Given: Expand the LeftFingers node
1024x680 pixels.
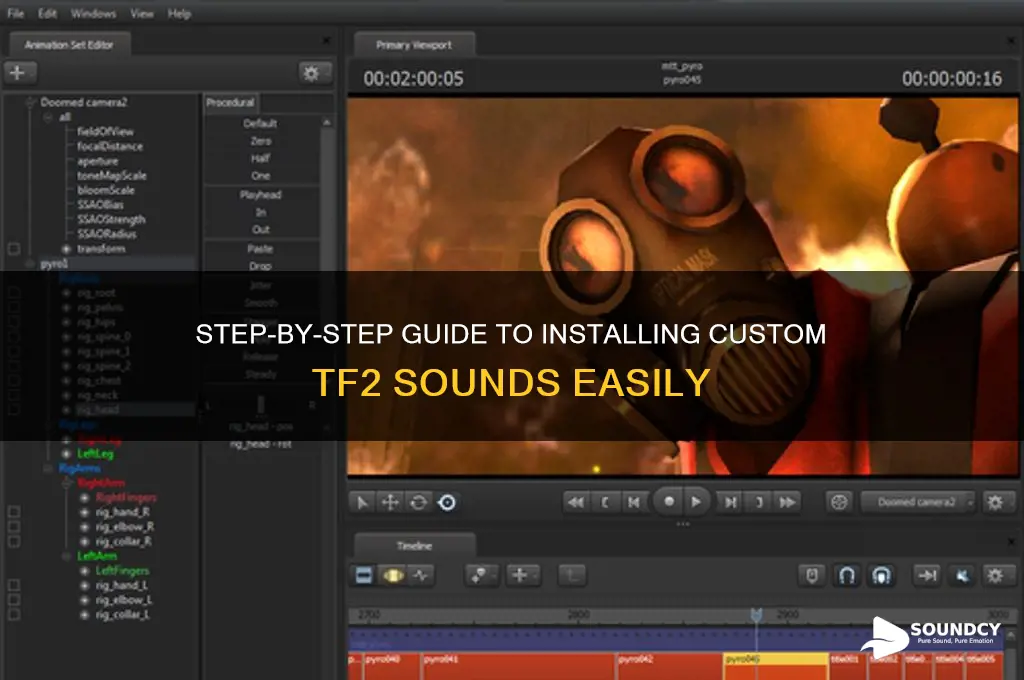Looking at the screenshot, I should [84, 571].
